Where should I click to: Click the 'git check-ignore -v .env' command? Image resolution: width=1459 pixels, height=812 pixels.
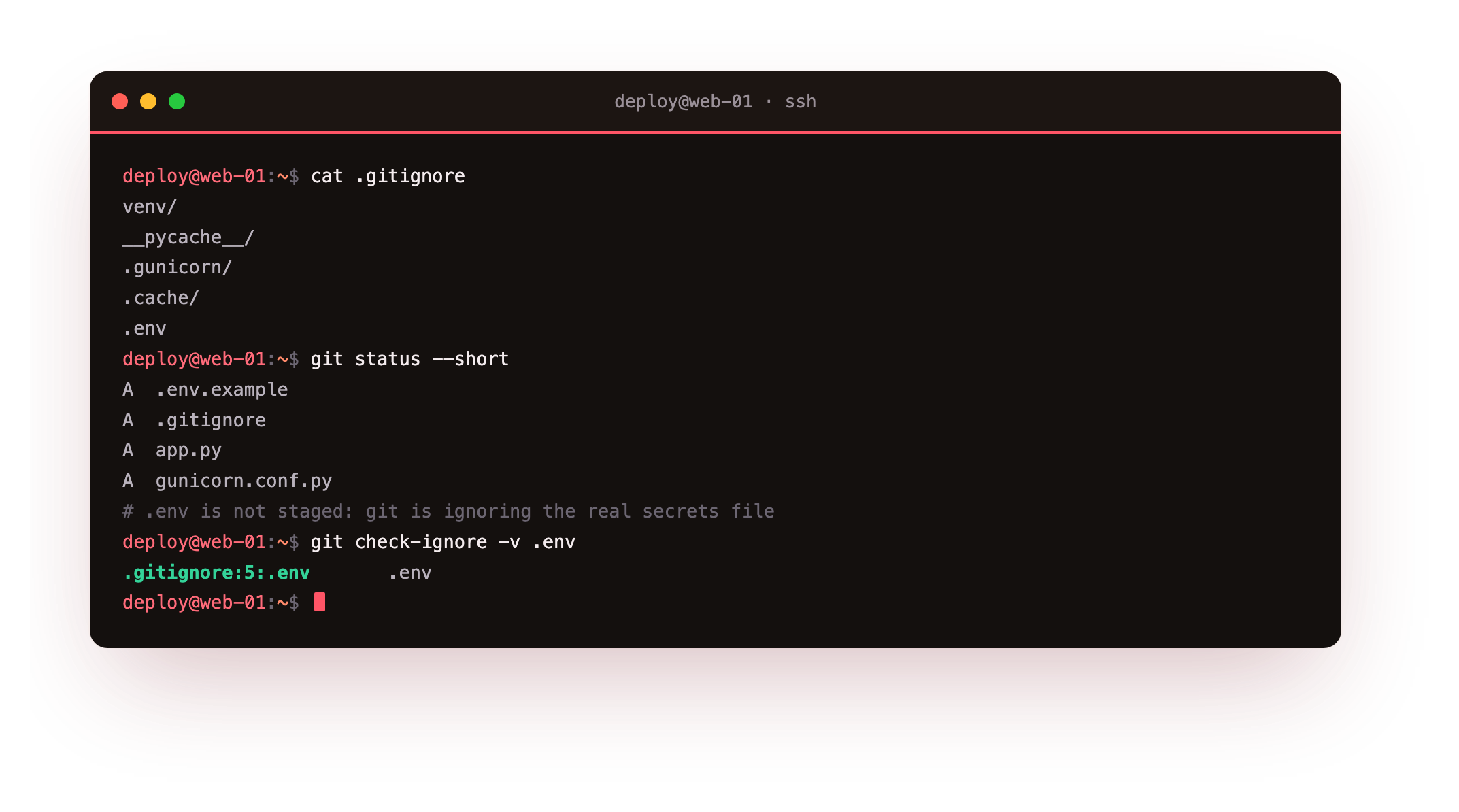pyautogui.click(x=443, y=542)
